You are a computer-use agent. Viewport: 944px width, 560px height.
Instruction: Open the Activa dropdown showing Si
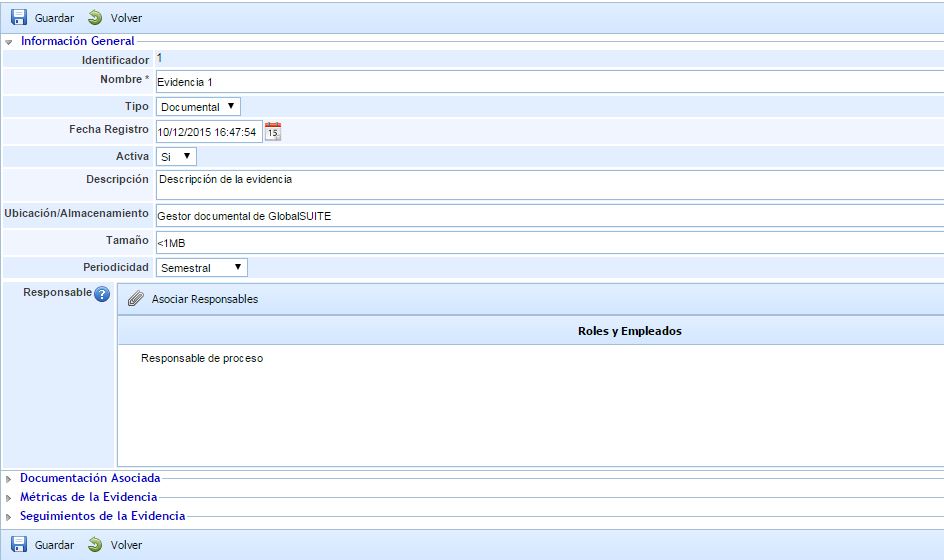tap(176, 156)
